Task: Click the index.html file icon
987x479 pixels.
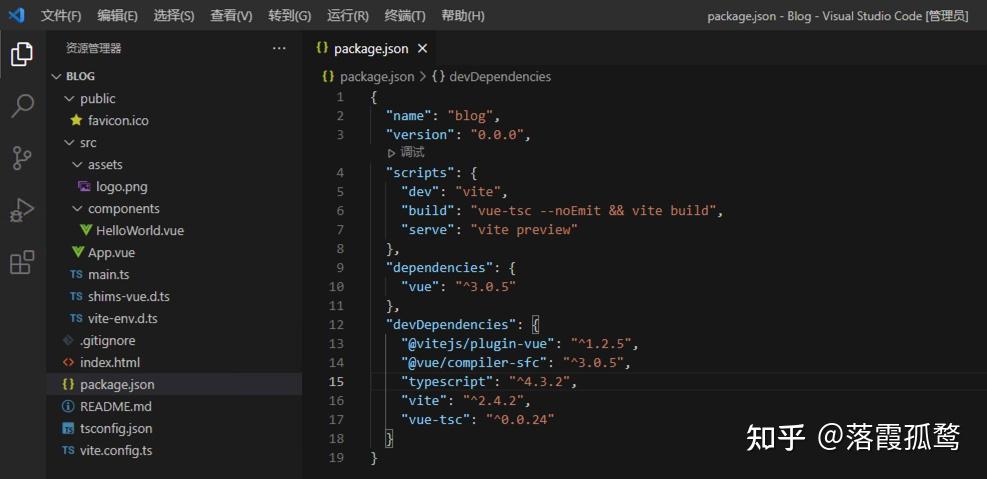Action: 69,363
